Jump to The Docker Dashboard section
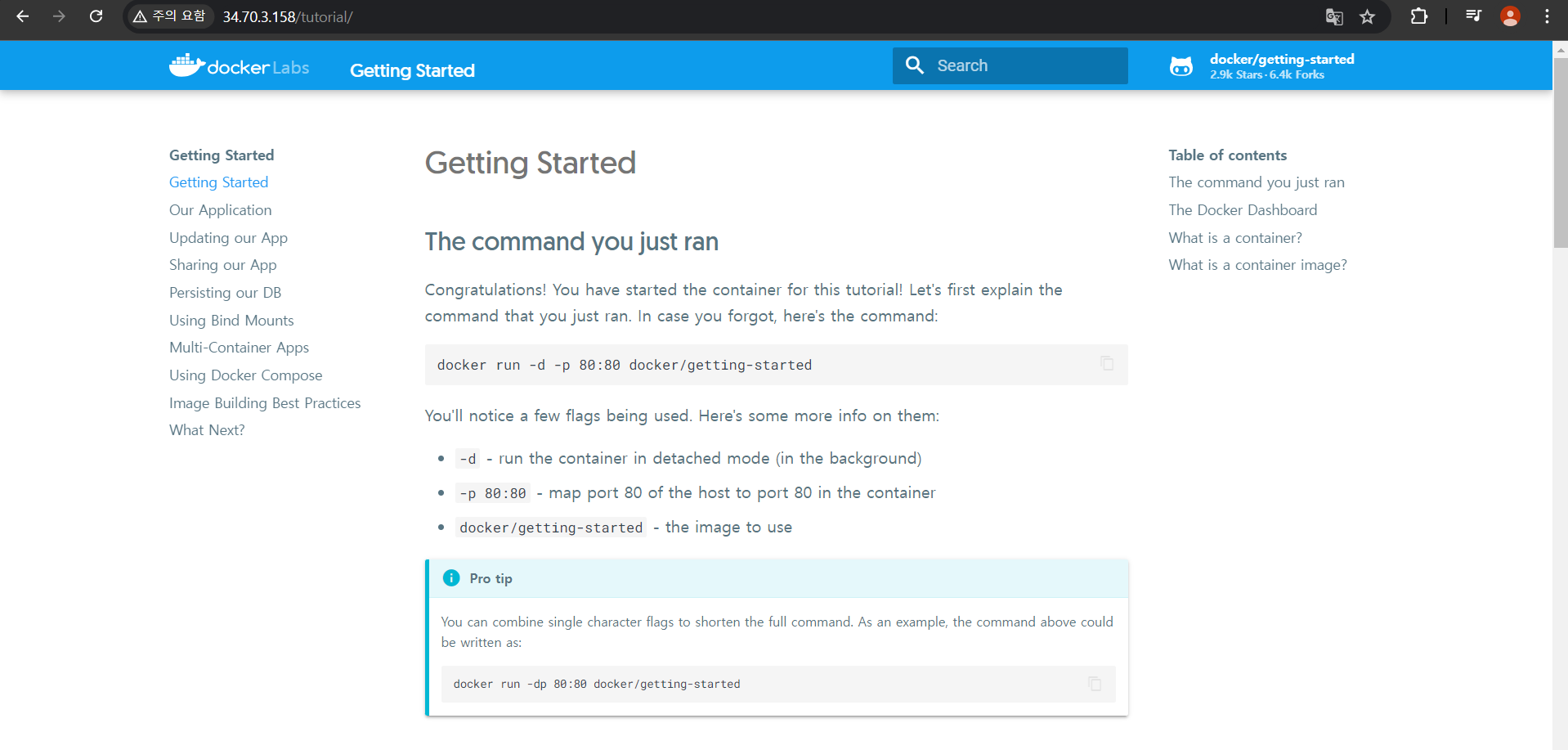 click(x=1243, y=210)
